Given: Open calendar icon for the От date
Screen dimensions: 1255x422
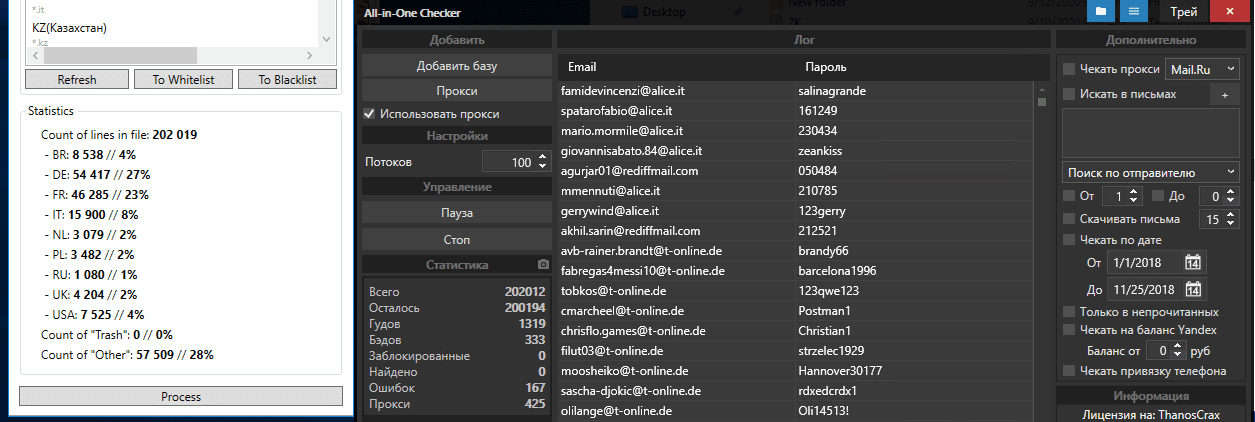Looking at the screenshot, I should 1192,263.
